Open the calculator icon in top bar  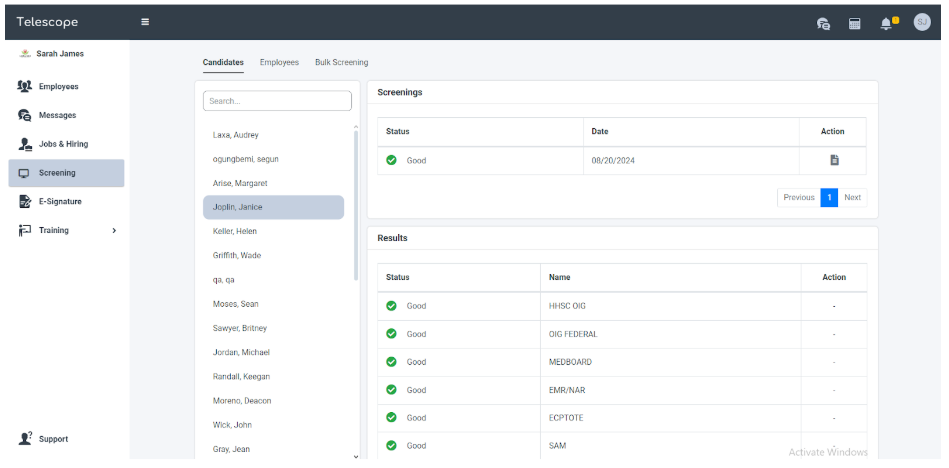click(x=855, y=23)
